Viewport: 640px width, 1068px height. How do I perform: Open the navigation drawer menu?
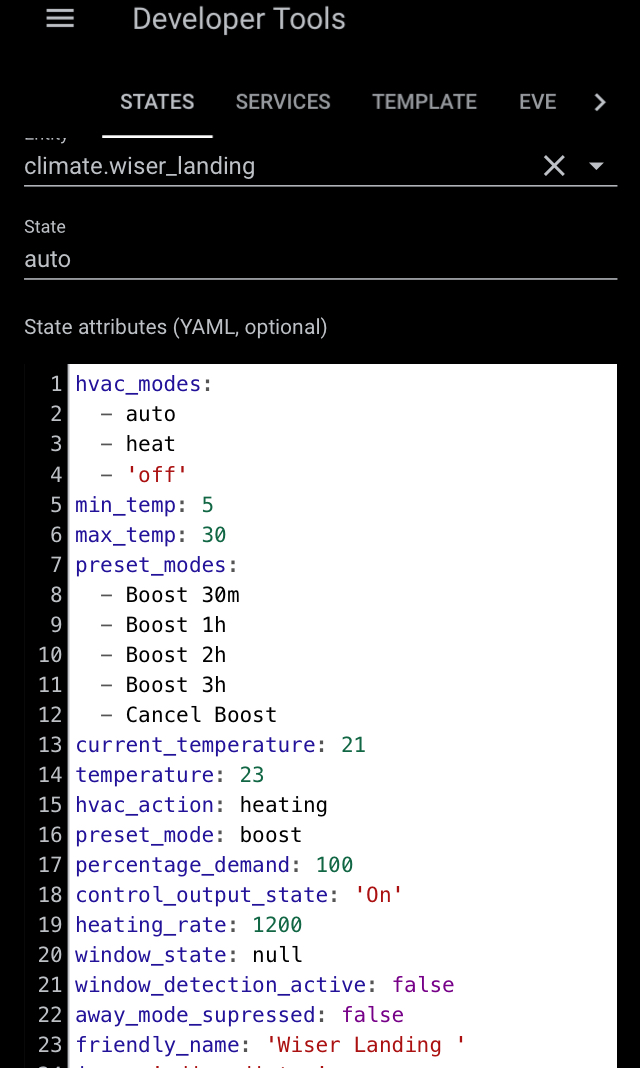60,18
